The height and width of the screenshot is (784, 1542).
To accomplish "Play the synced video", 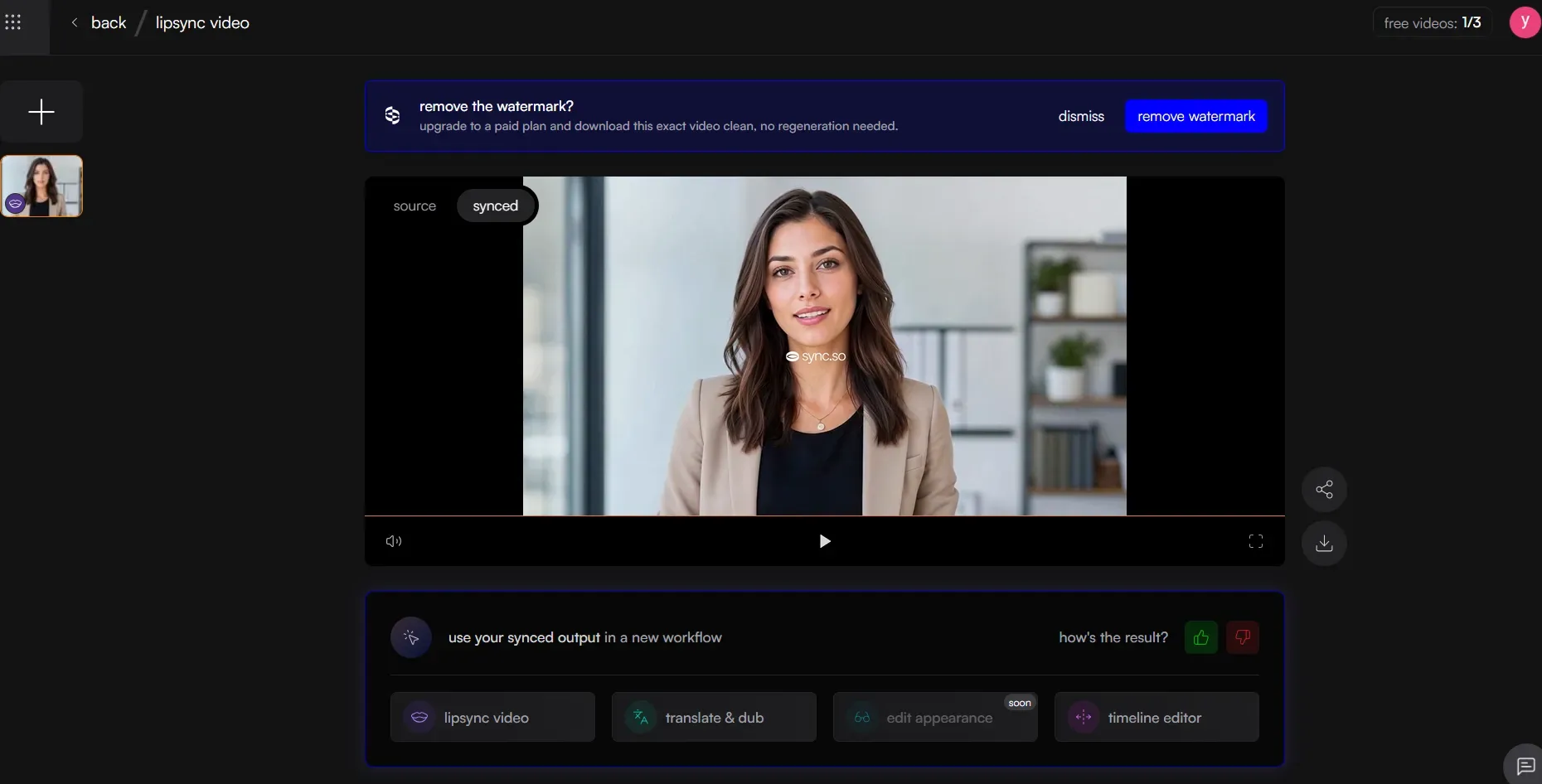I will click(825, 541).
